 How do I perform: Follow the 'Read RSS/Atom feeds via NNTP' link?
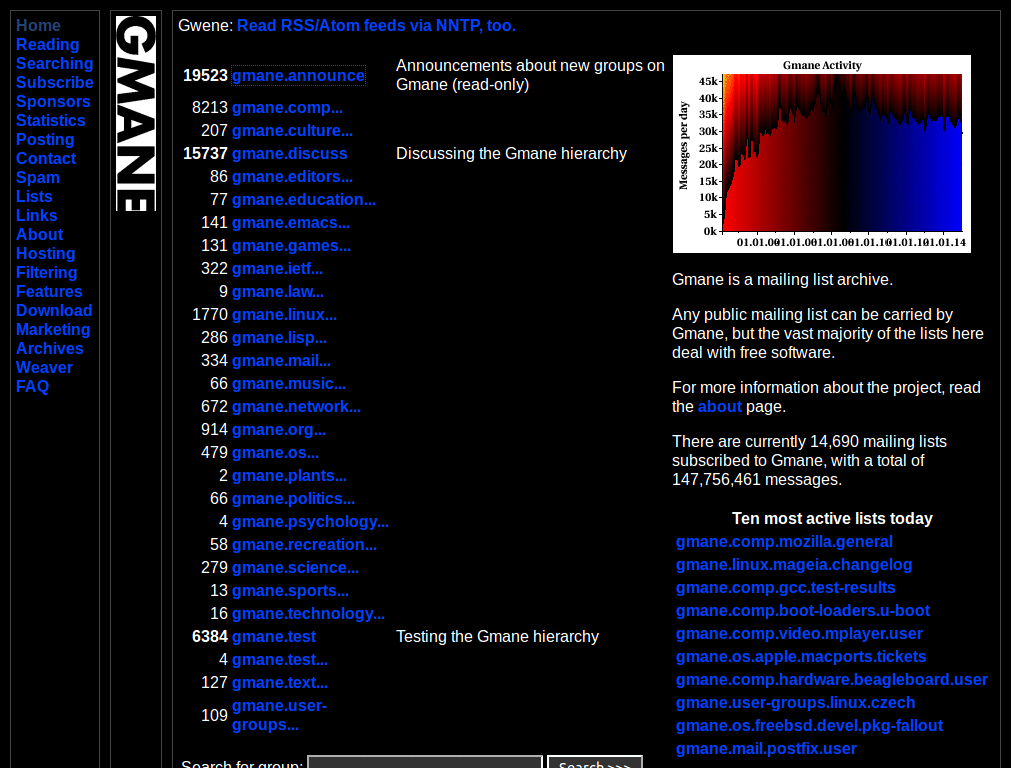click(x=376, y=25)
